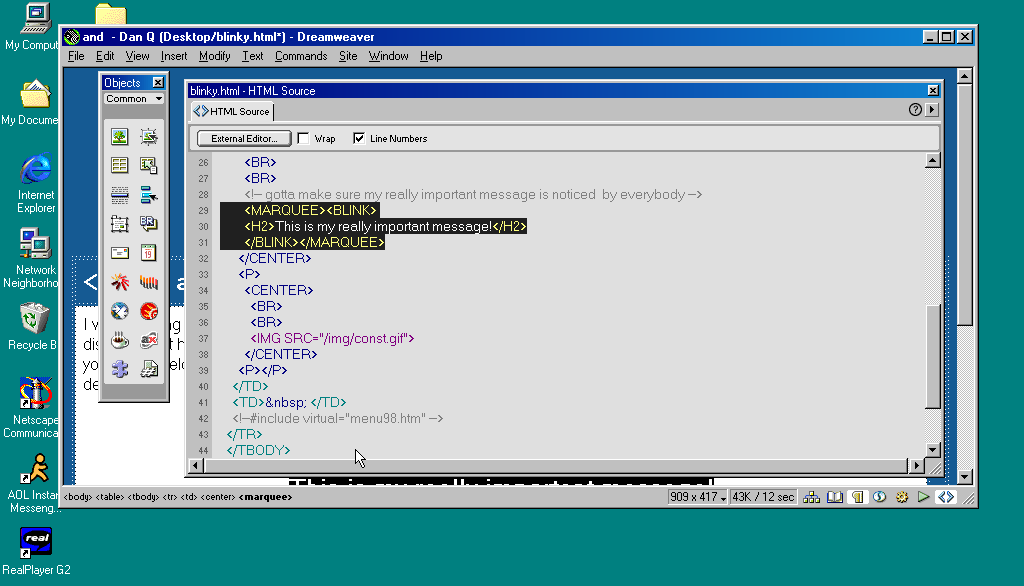Open the Library icon in the launcher bar
1024x586 pixels.
click(x=834, y=497)
